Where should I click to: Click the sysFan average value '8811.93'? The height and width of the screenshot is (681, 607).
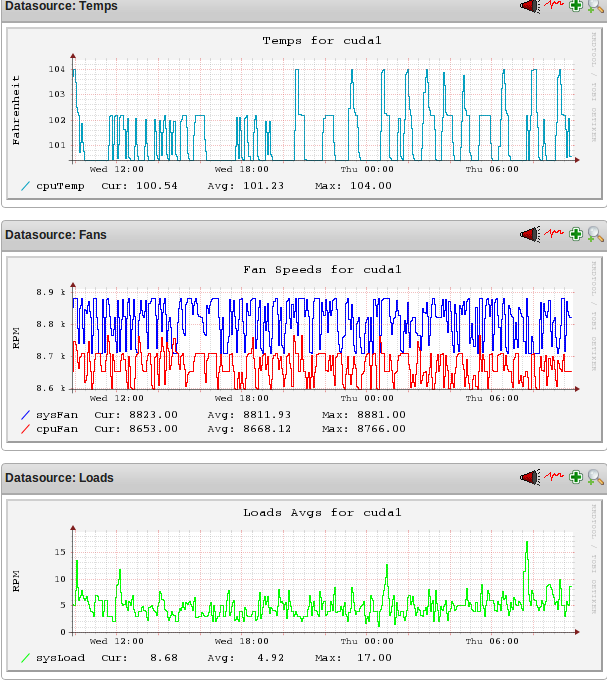coord(267,415)
